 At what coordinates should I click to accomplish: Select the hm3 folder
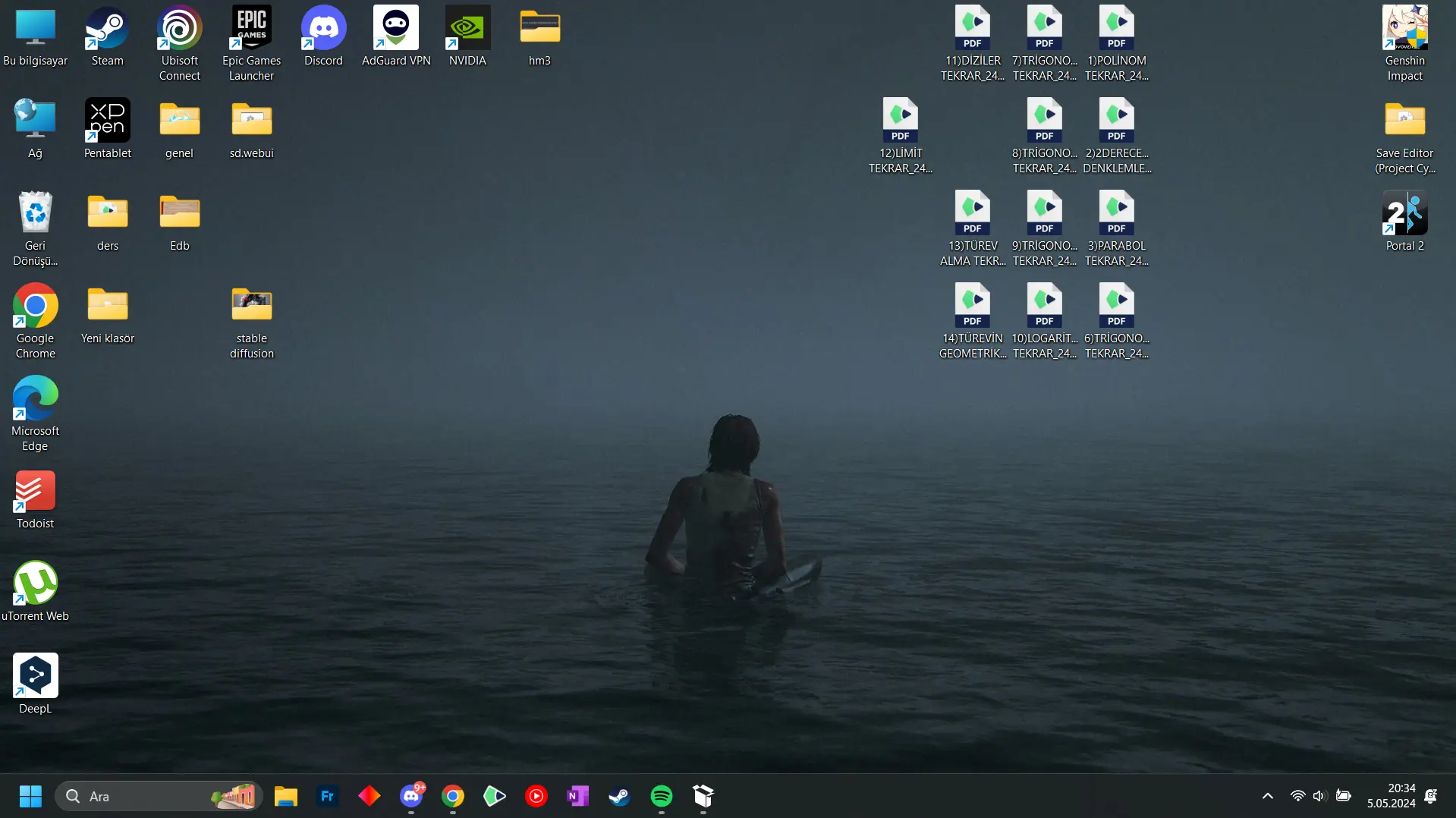point(539,36)
